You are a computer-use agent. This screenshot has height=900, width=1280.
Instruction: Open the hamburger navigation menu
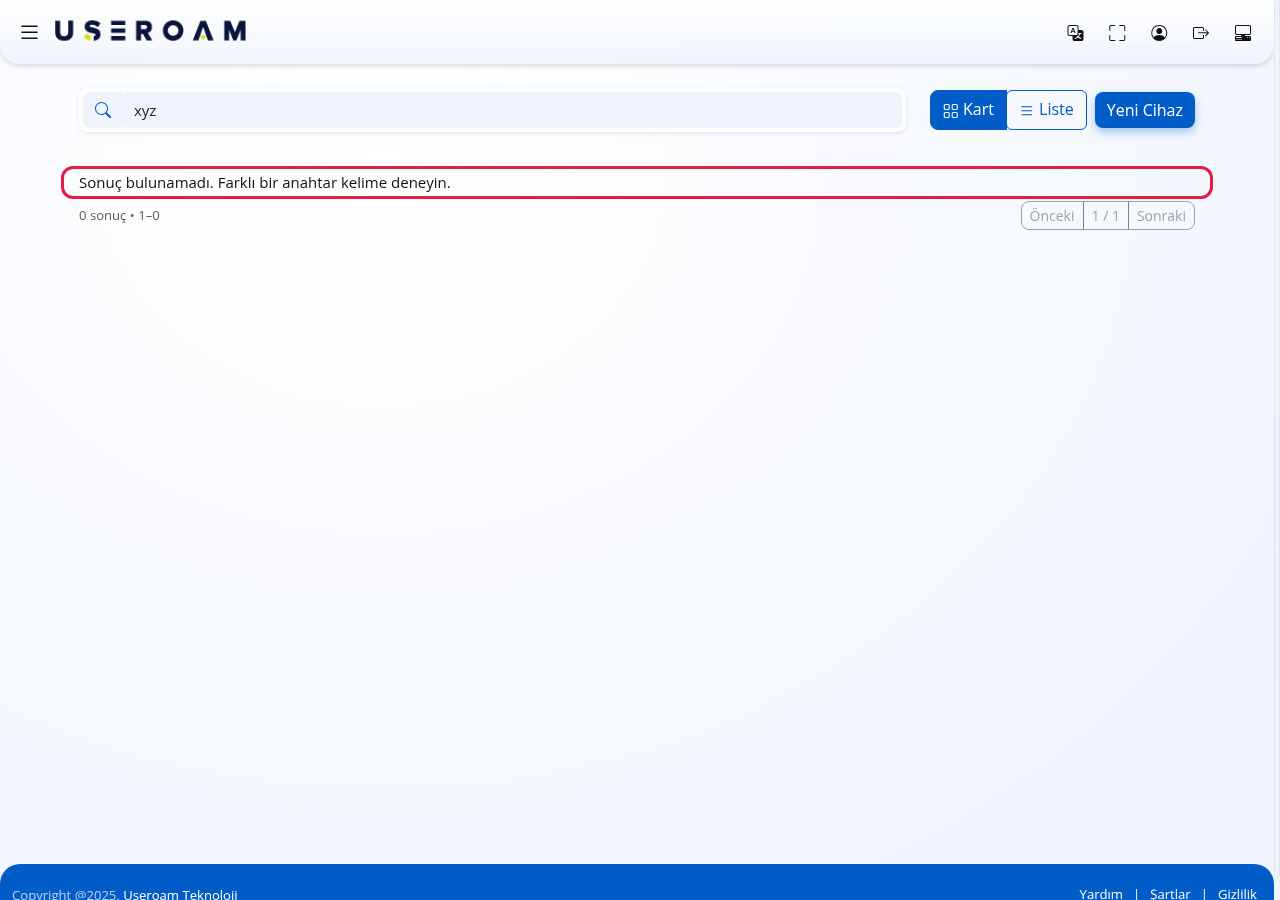click(x=30, y=32)
